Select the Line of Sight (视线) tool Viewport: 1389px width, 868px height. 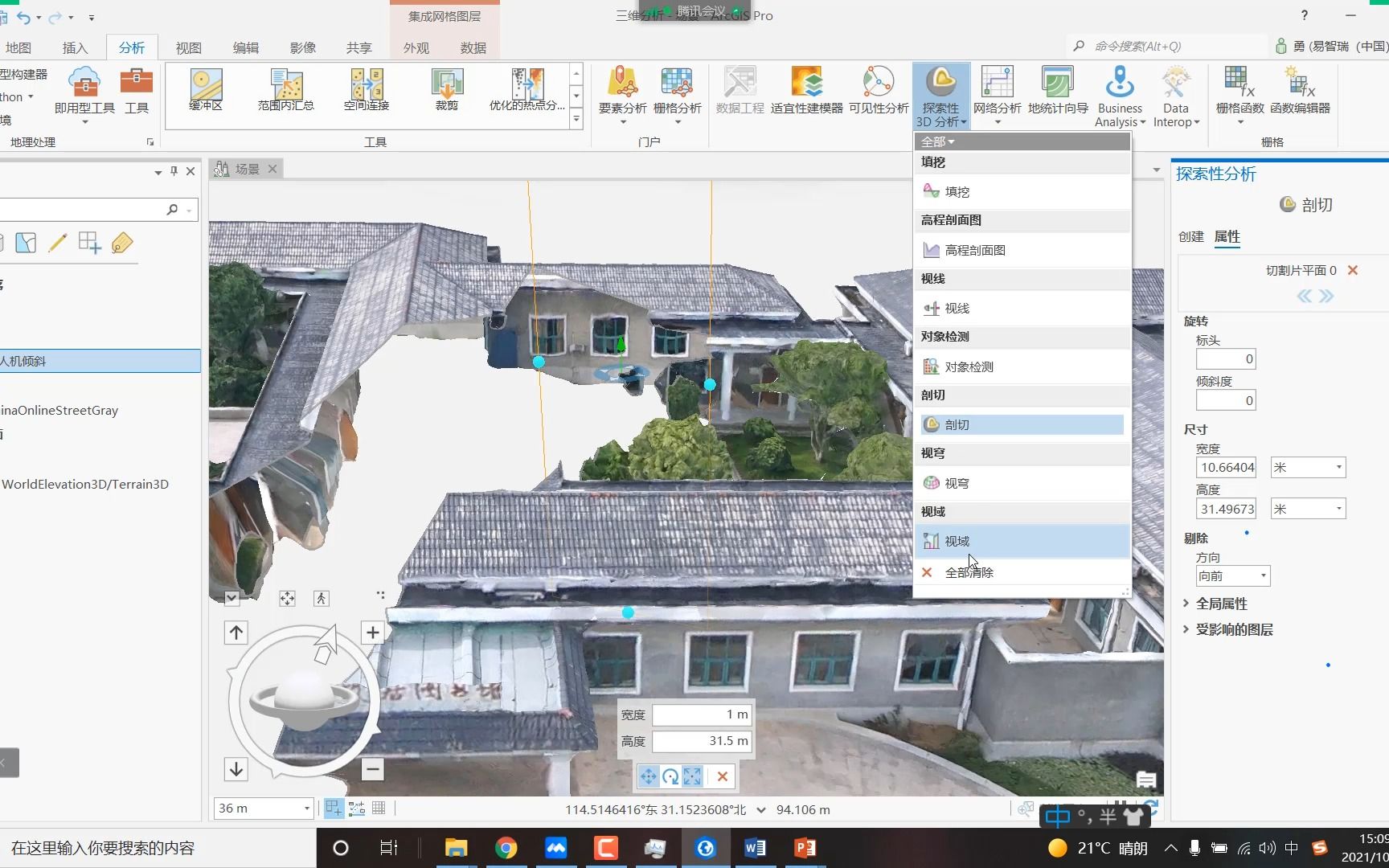pos(1022,308)
